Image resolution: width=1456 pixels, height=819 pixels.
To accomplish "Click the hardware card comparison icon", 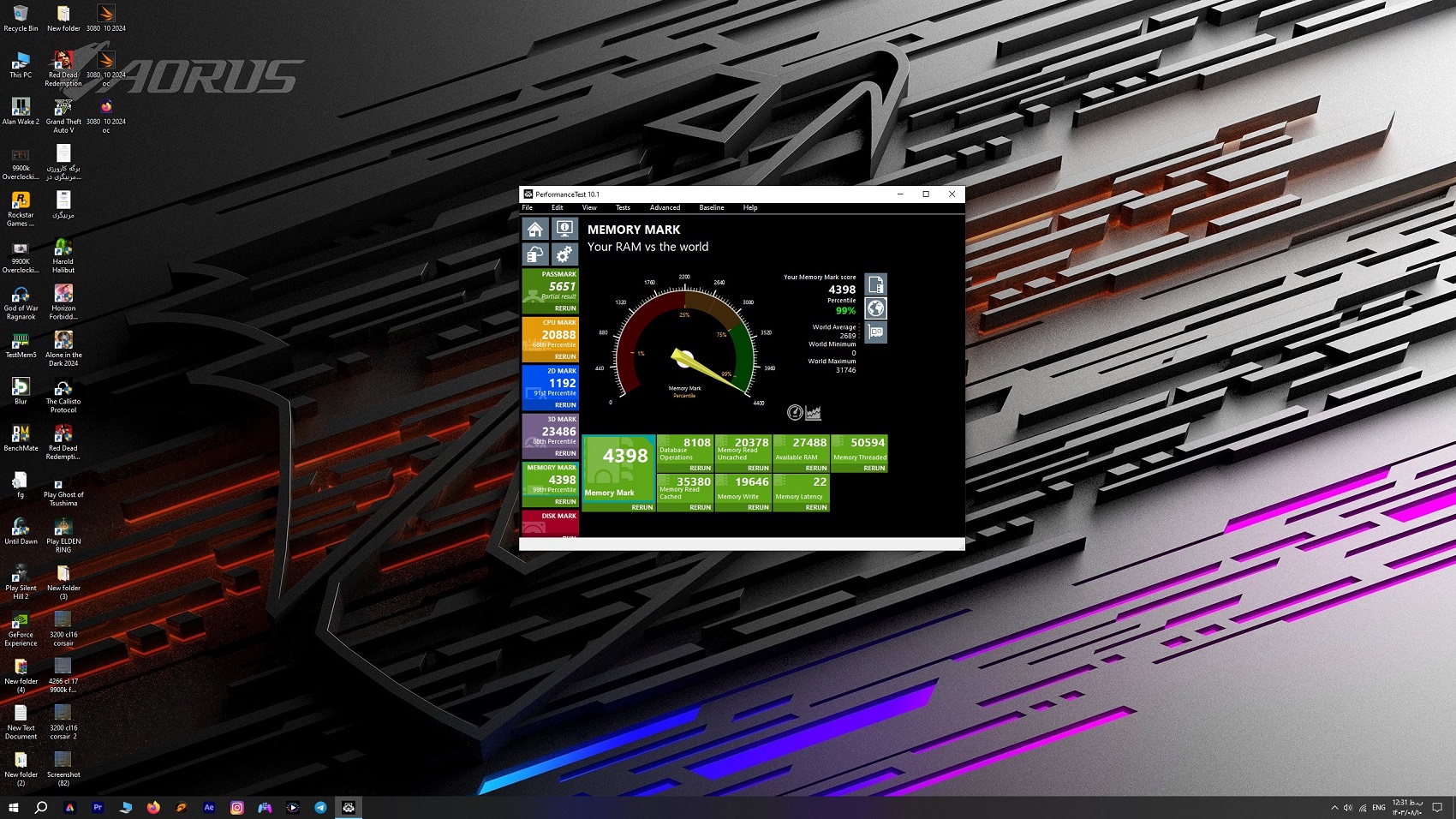I will click(x=875, y=332).
